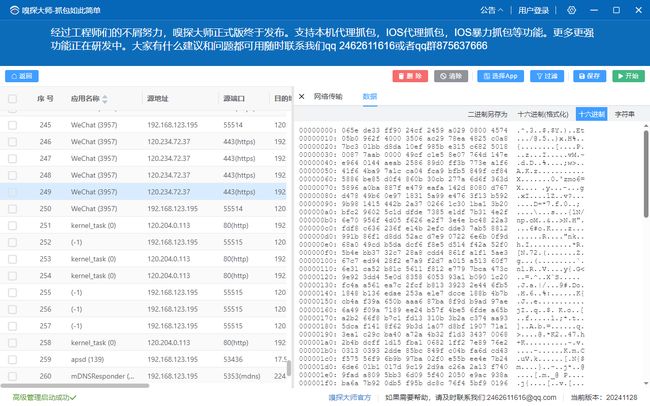Screen dimensions: 650x406
Task: Click the 源端口 column header
Action: coord(234,98)
